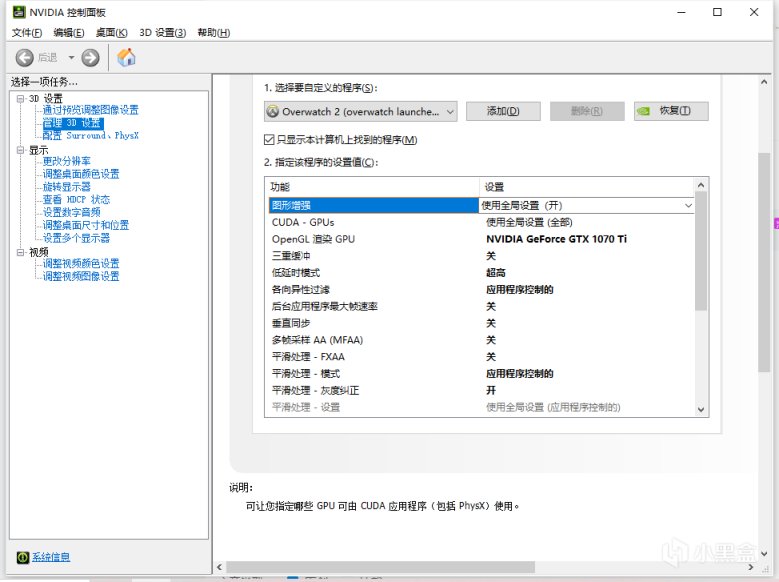The image size is (779, 582).
Task: Collapse the 显示 tree node
Action: [x=20, y=150]
